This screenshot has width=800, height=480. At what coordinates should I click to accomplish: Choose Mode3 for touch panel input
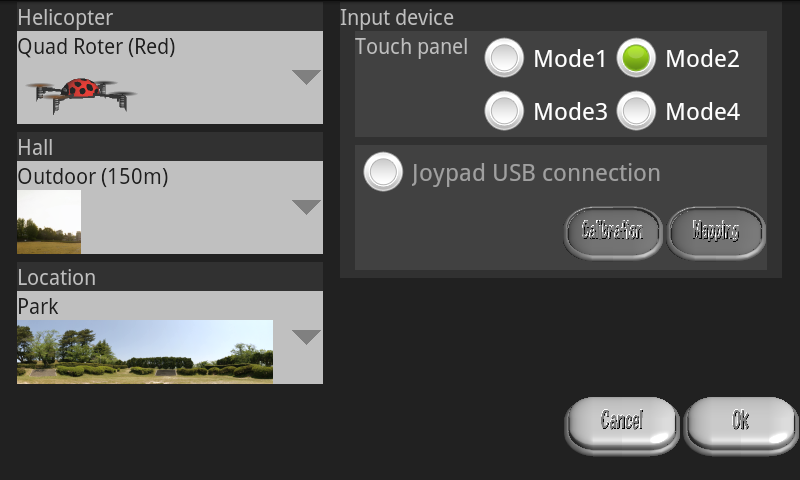505,111
